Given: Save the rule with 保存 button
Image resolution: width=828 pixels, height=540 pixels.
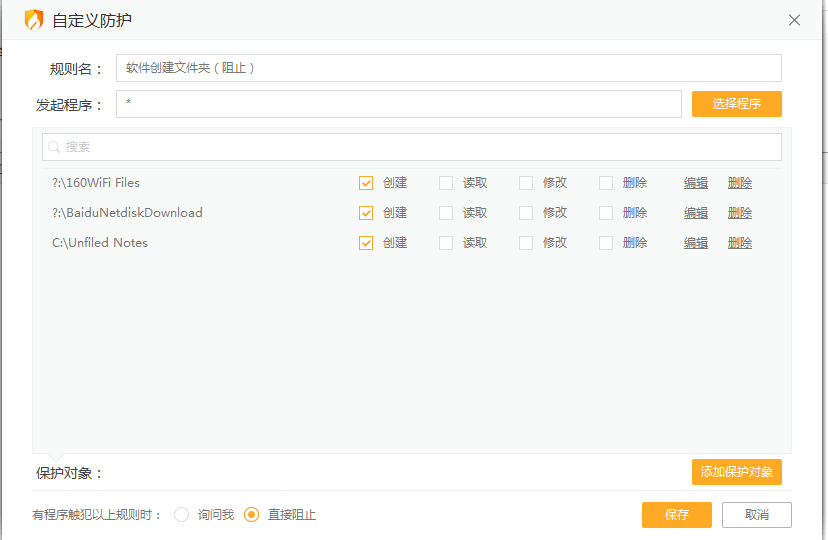Looking at the screenshot, I should pyautogui.click(x=677, y=515).
